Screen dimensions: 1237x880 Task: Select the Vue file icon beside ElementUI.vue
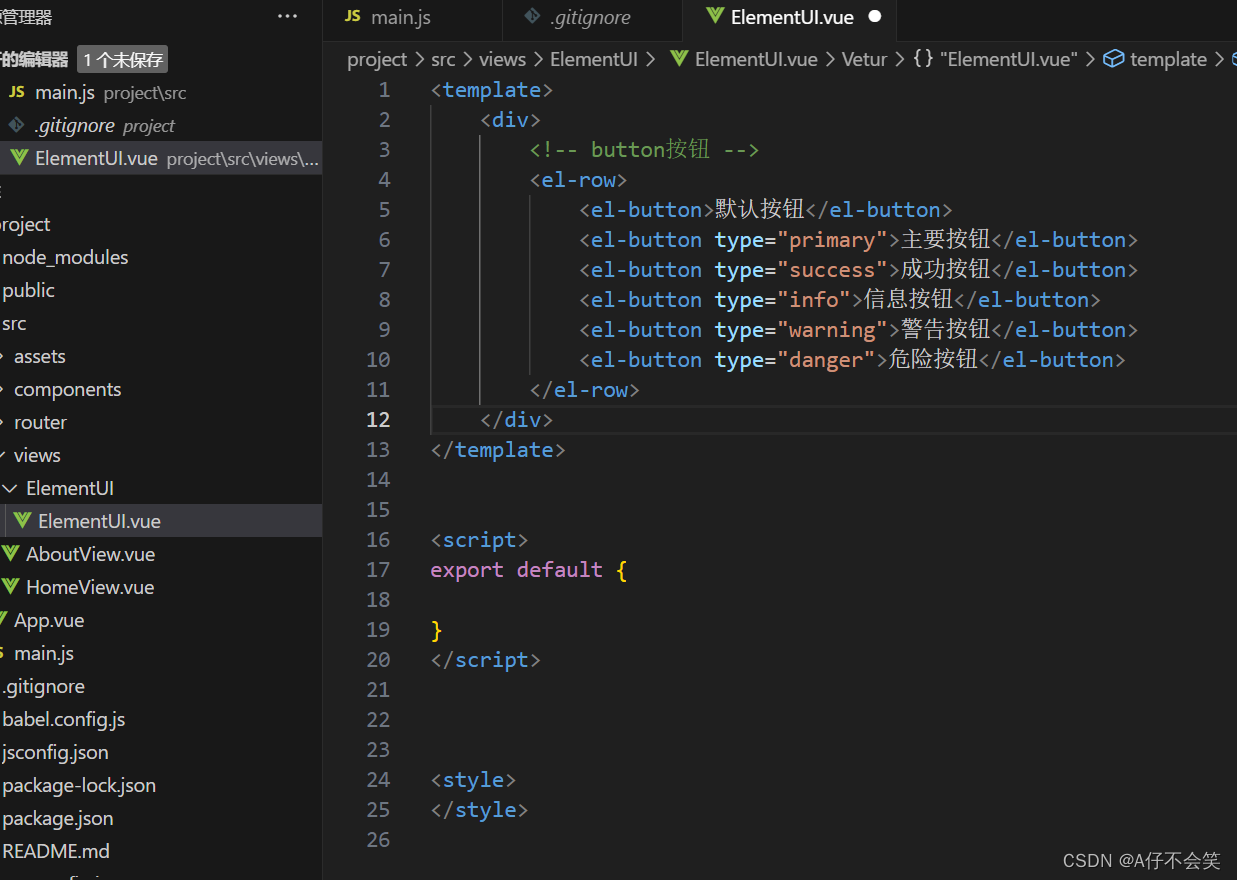(22, 520)
